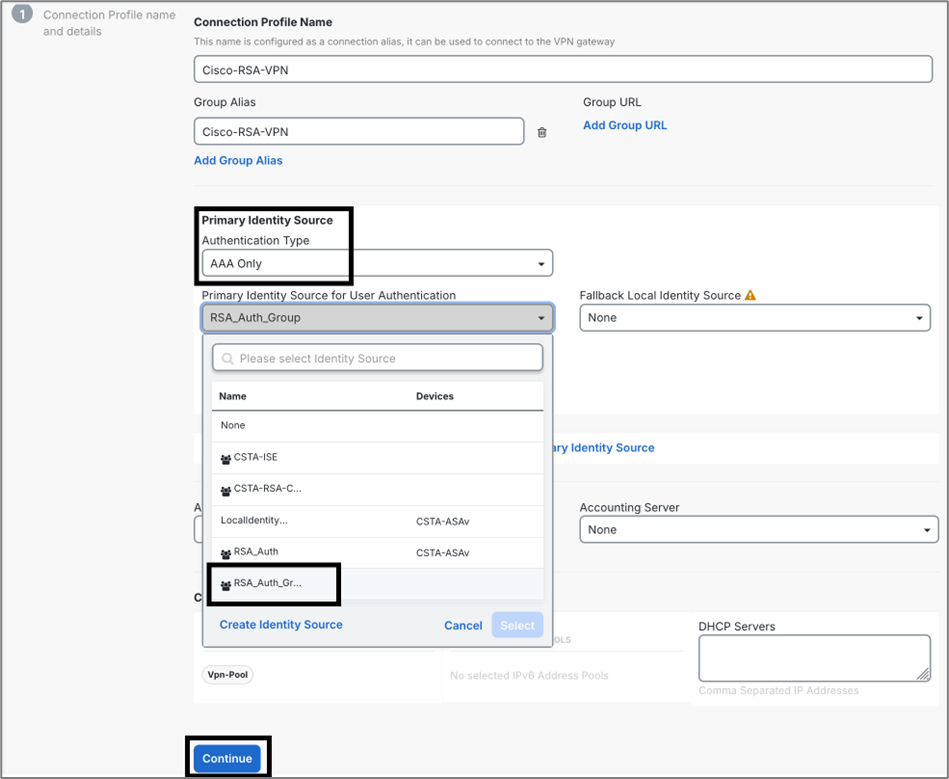Screen dimensions: 949x779
Task: Click the Add Group Alias link
Action: [x=238, y=160]
